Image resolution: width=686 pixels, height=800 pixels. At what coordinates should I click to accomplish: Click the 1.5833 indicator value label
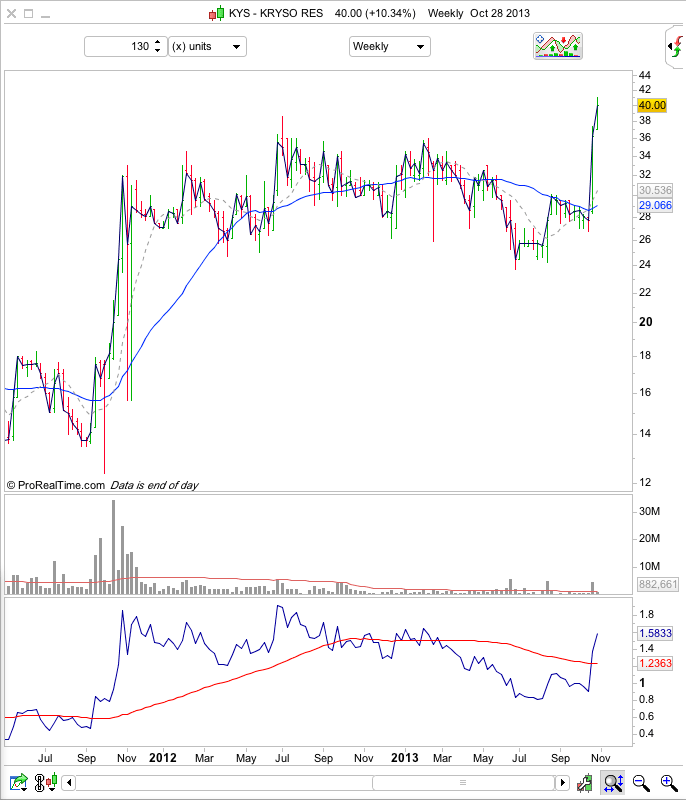[655, 633]
